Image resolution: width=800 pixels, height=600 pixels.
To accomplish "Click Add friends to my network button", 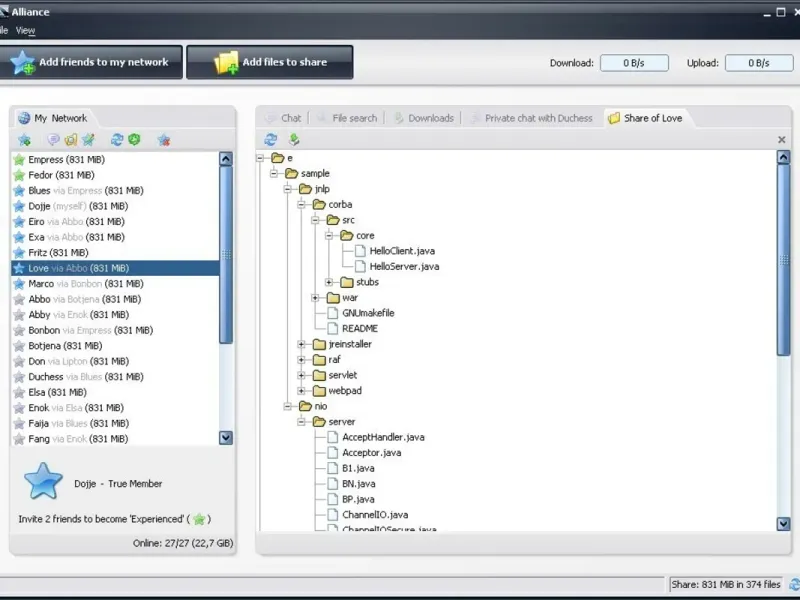I will pos(90,62).
